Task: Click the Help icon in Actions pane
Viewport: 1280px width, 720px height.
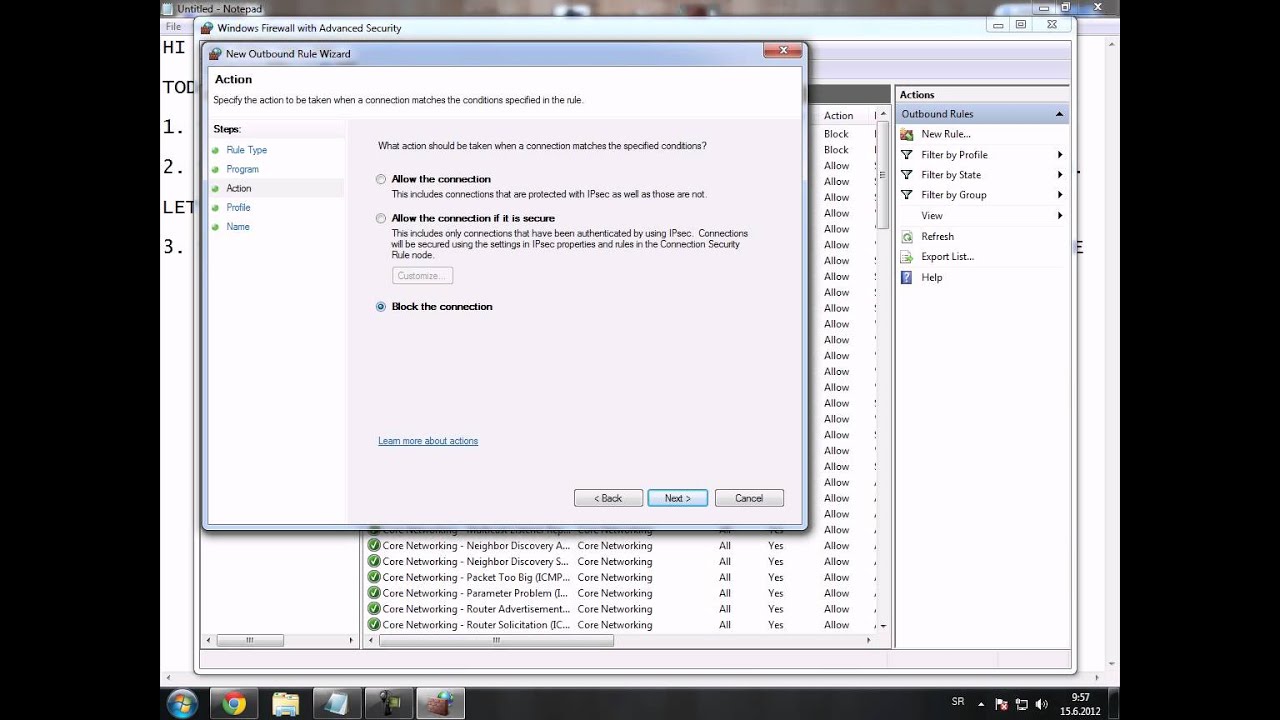Action: click(907, 278)
